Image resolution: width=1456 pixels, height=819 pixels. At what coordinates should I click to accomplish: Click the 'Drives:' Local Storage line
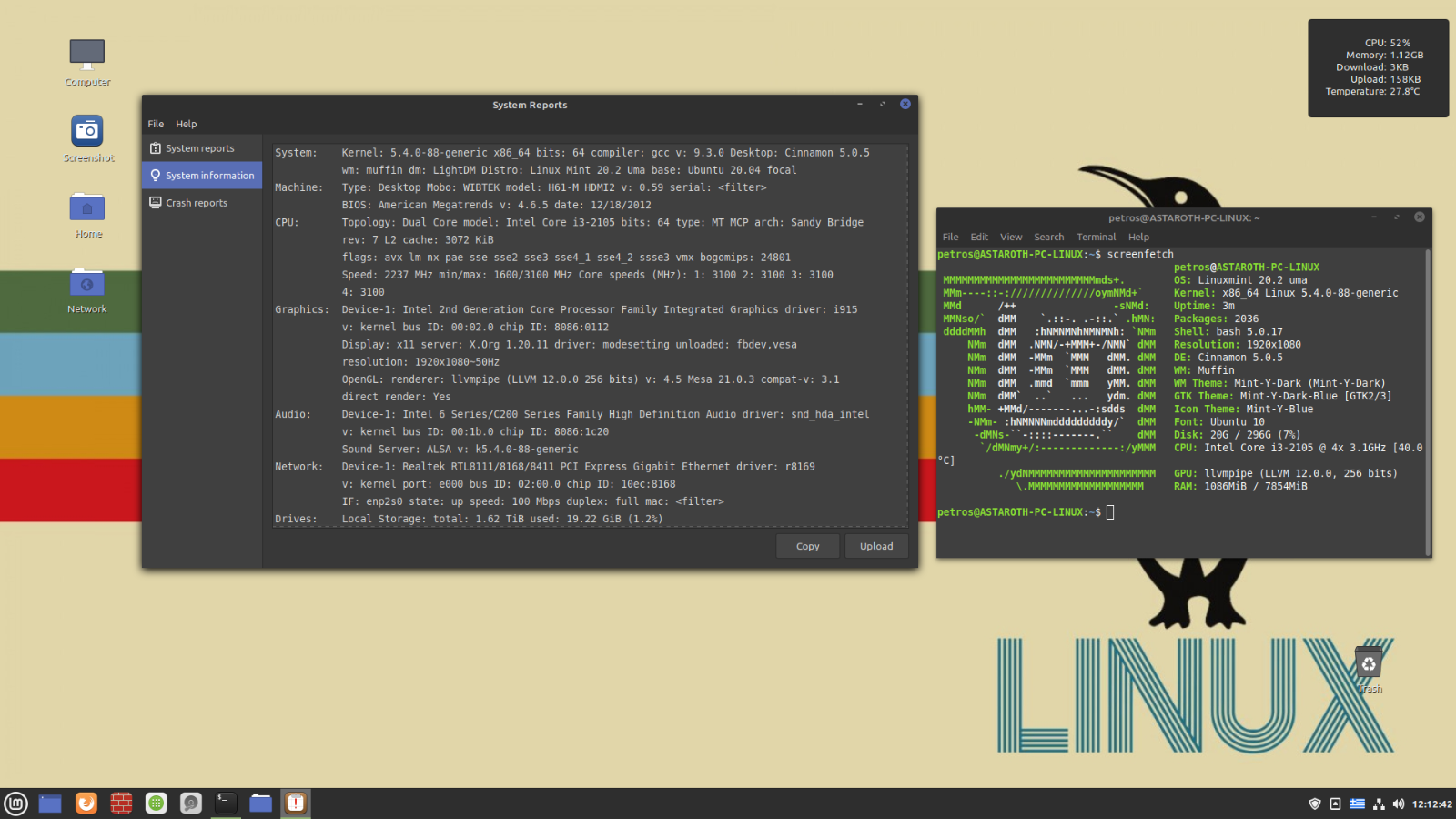[x=469, y=519]
